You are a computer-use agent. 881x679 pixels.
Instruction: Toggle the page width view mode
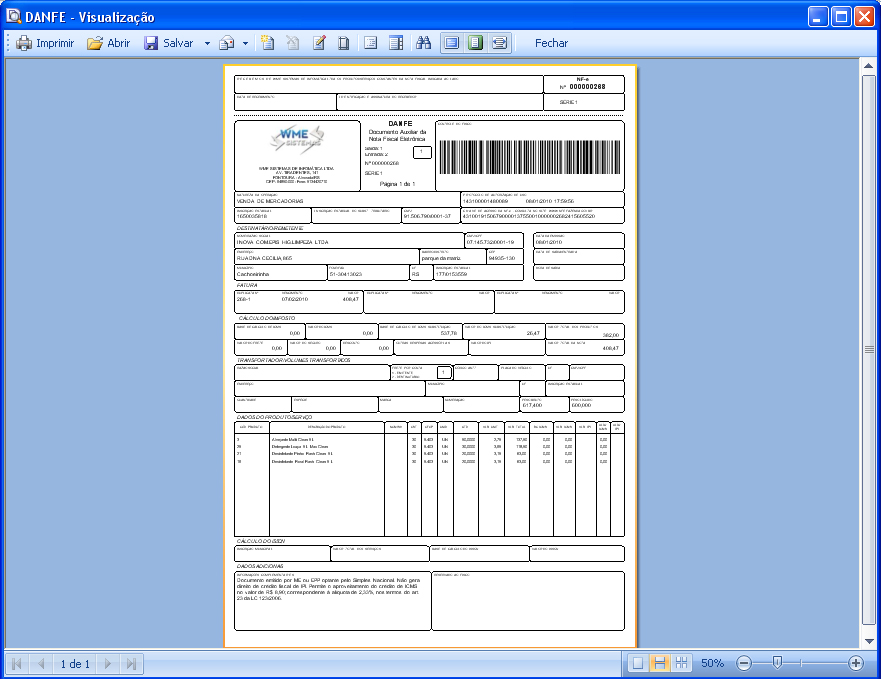pos(451,44)
